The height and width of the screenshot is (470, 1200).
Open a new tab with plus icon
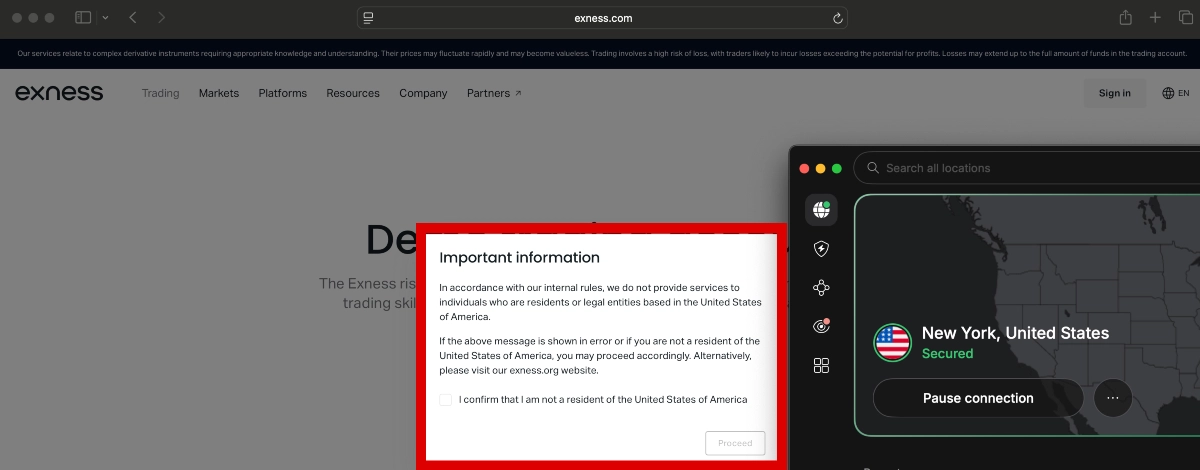click(1155, 18)
